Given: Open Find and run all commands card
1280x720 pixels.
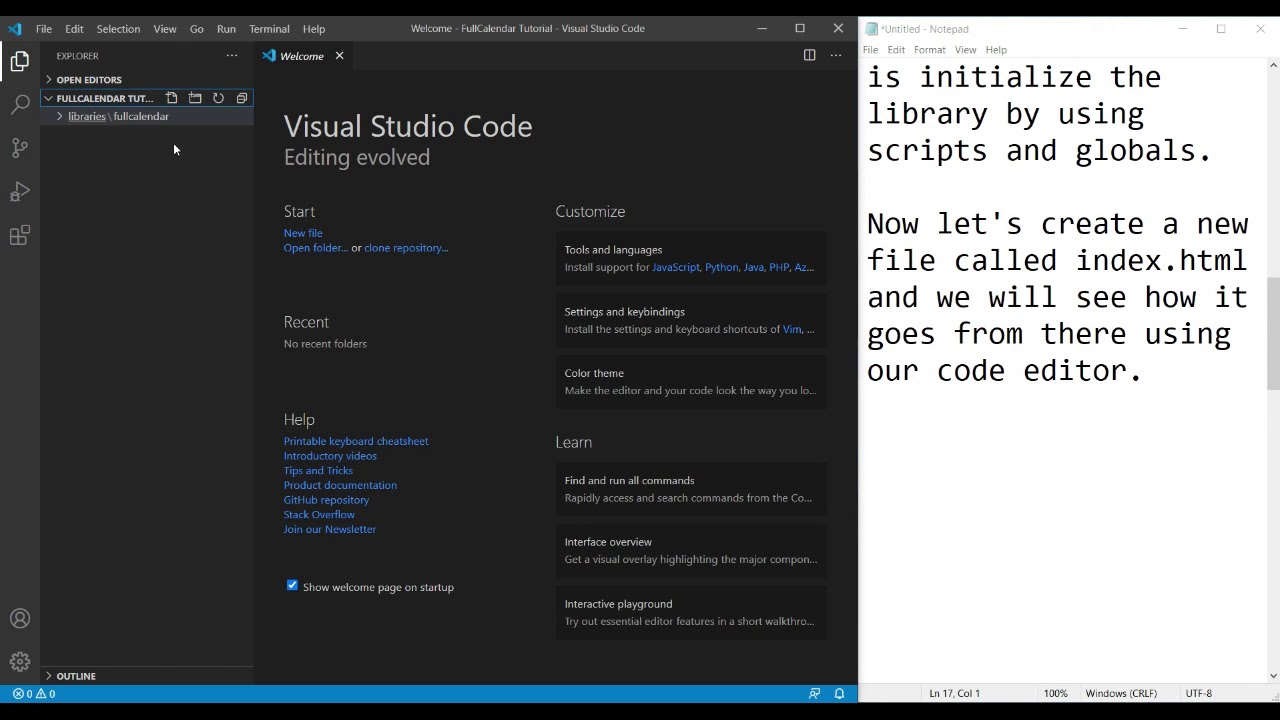Looking at the screenshot, I should click(x=691, y=489).
